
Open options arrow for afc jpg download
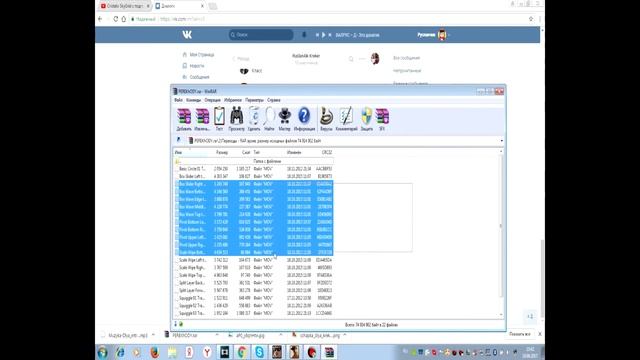tap(280, 335)
